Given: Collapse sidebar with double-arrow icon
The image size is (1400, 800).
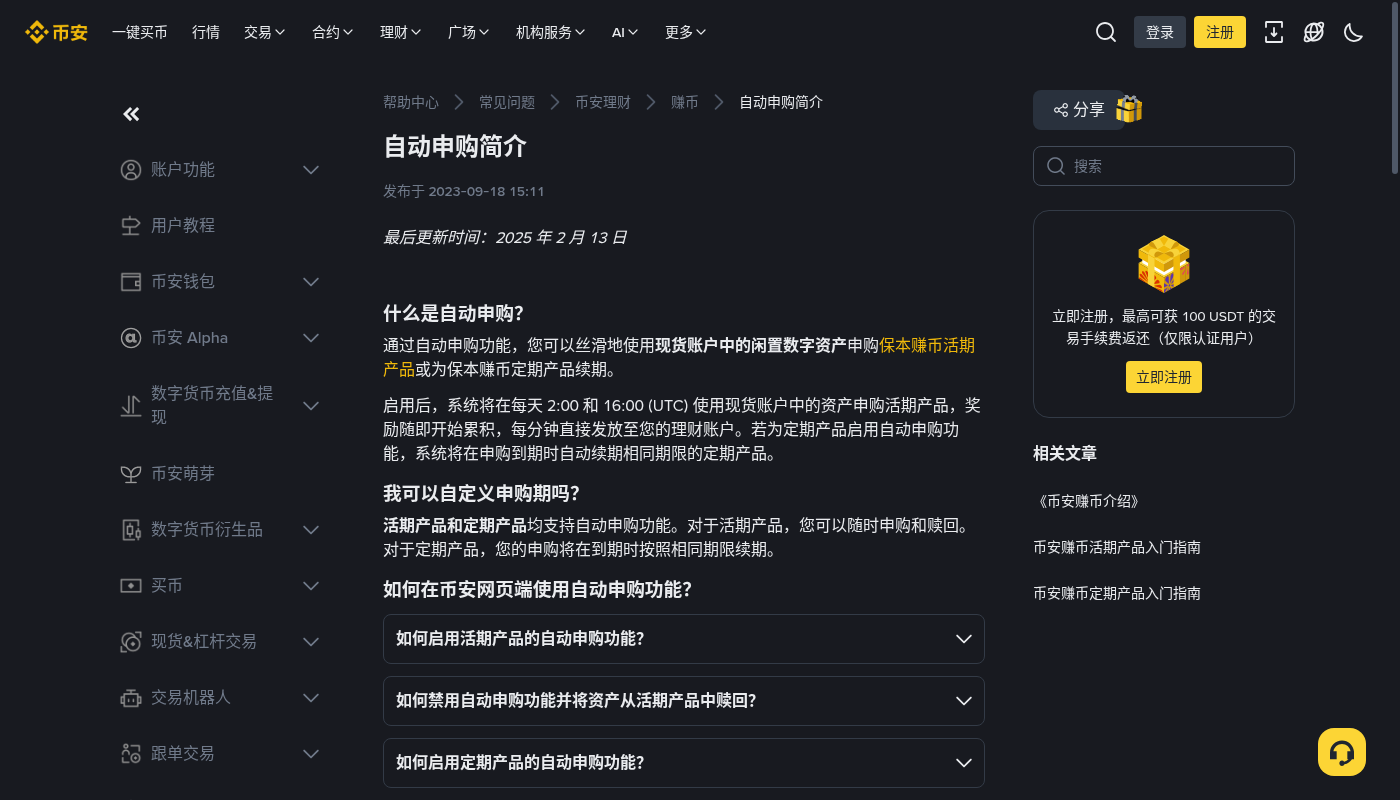Looking at the screenshot, I should pyautogui.click(x=131, y=114).
